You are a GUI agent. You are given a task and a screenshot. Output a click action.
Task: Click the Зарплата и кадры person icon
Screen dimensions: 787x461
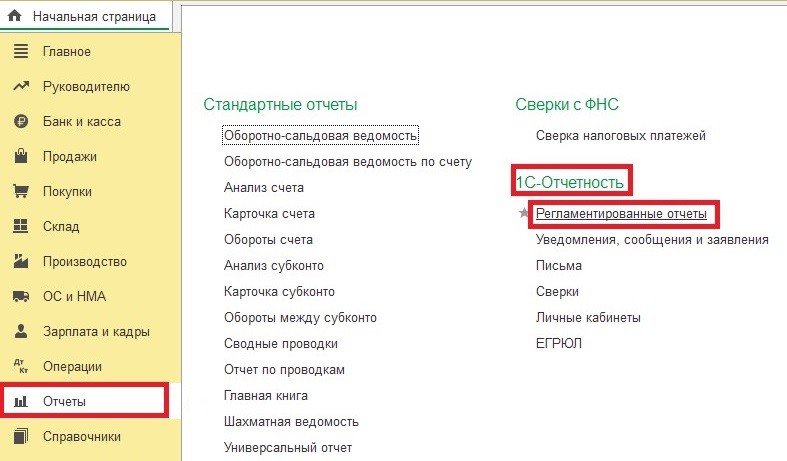coord(21,331)
